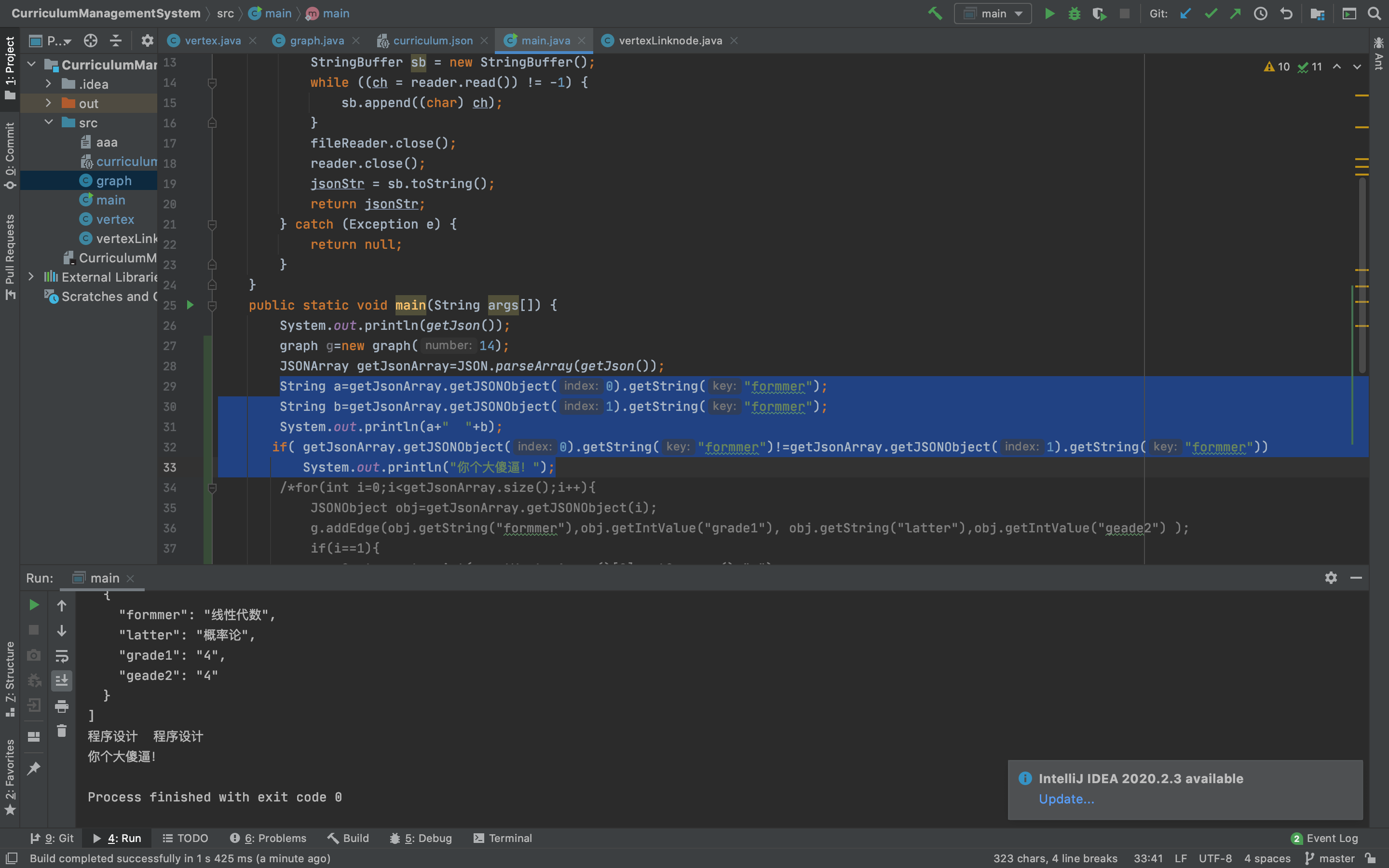Screen dimensions: 1389x868
Task: Switch to vertexLinknode.java tab
Action: coord(670,40)
